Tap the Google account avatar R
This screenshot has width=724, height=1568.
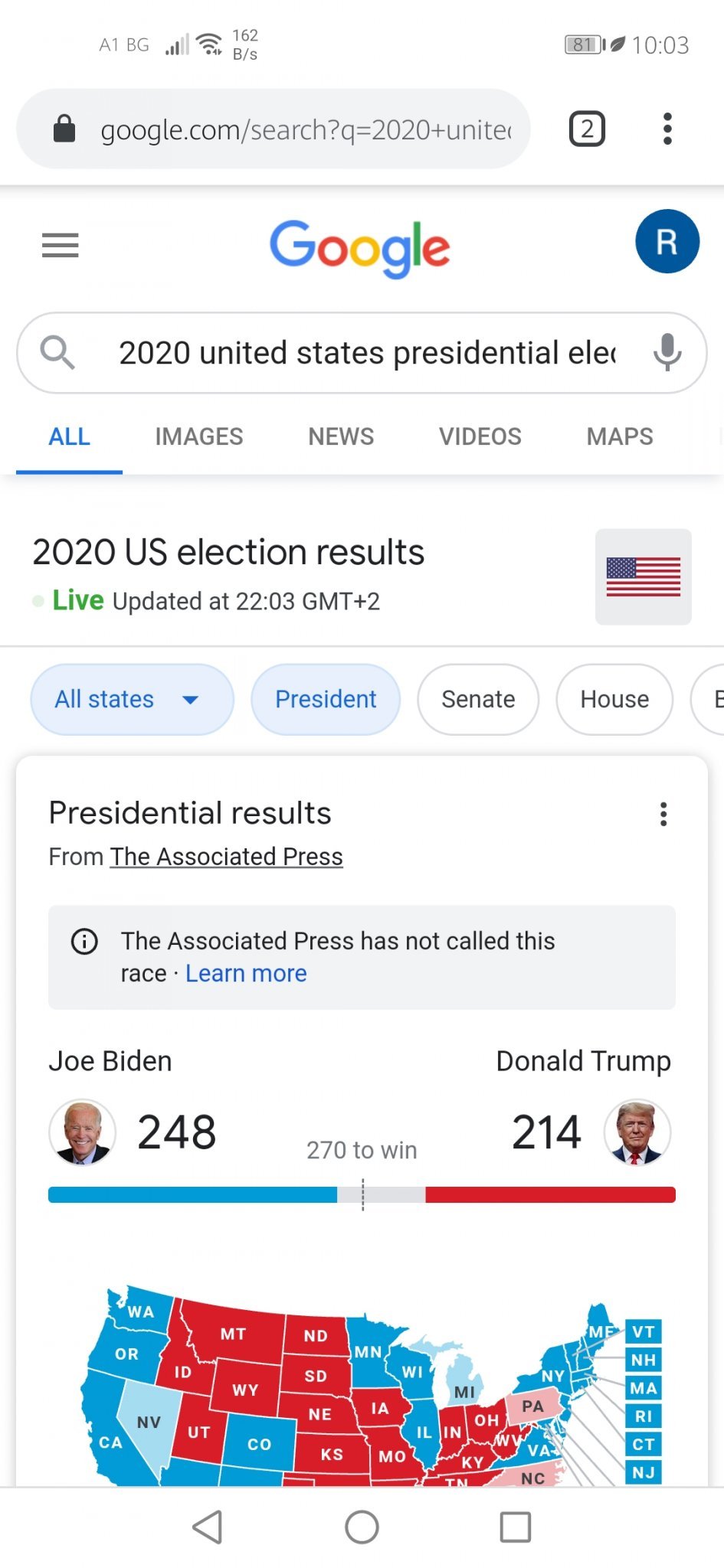(667, 242)
